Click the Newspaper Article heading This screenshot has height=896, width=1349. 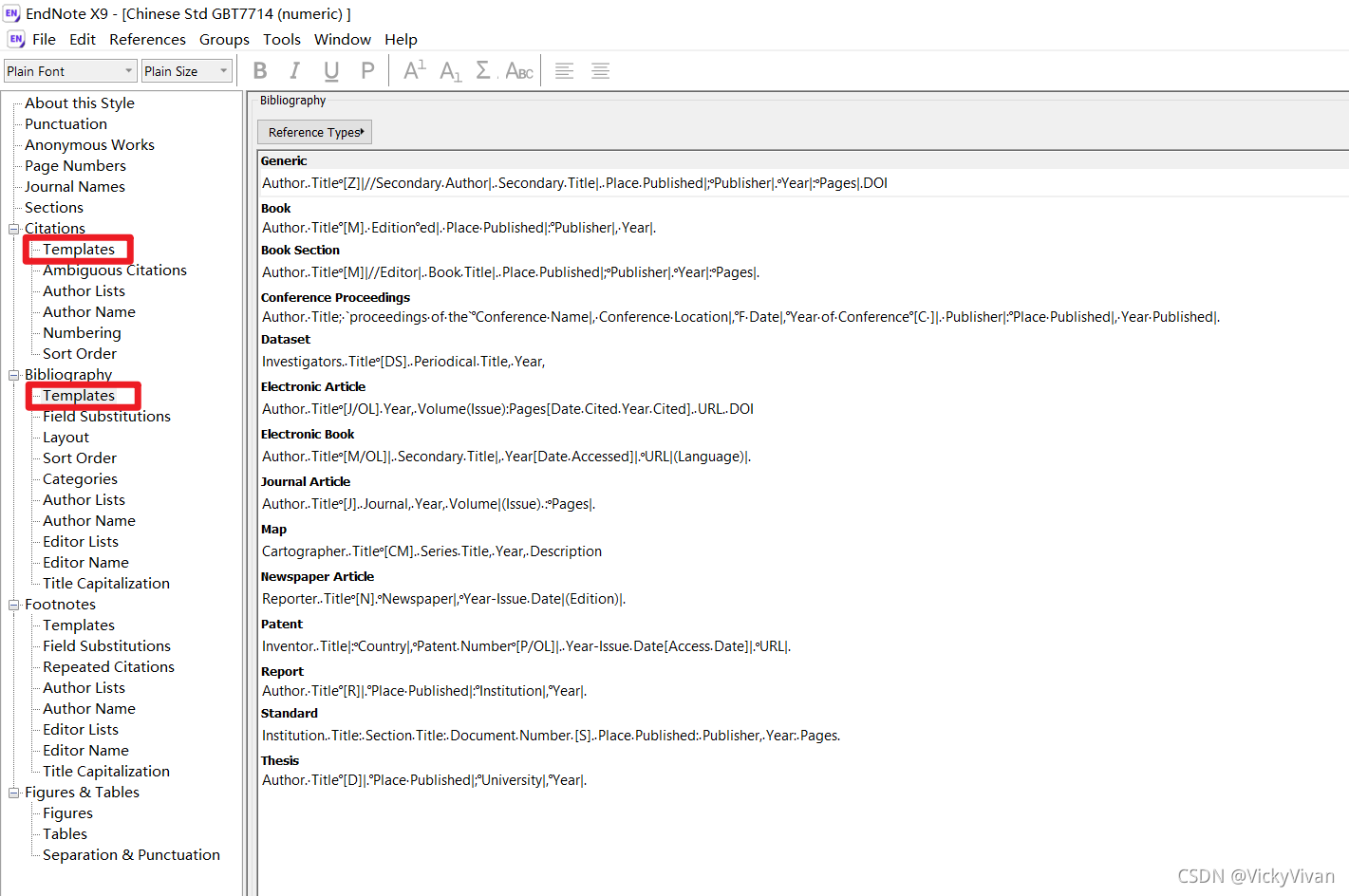coord(317,576)
